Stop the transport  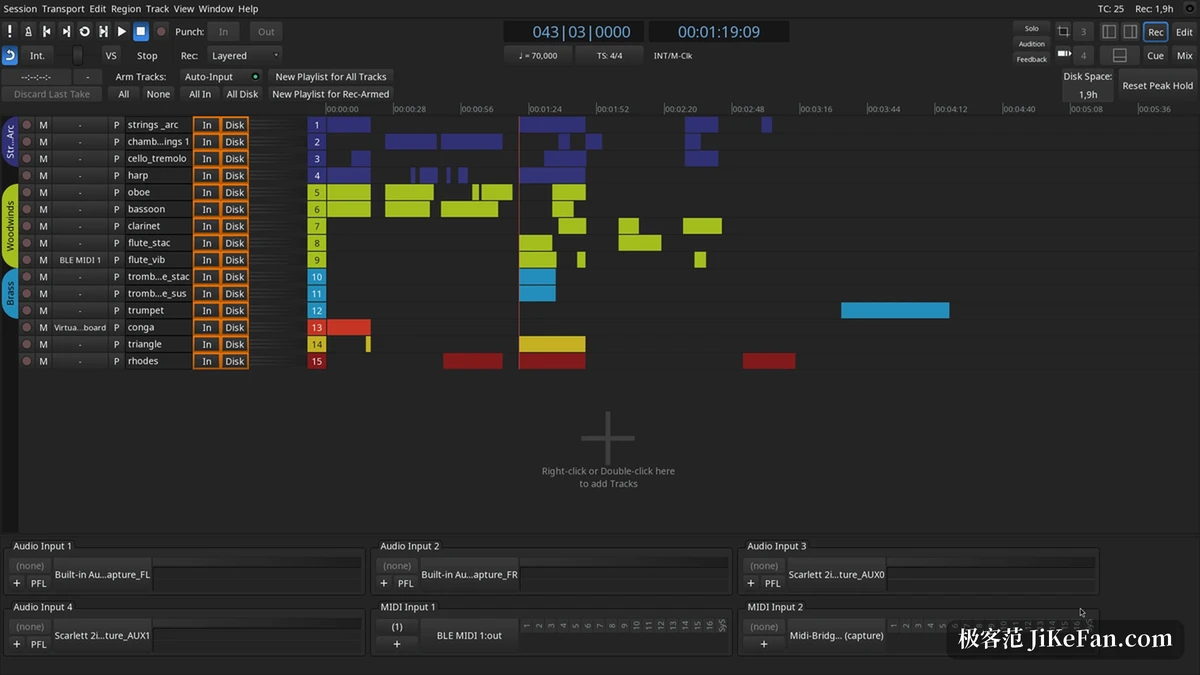click(x=141, y=32)
